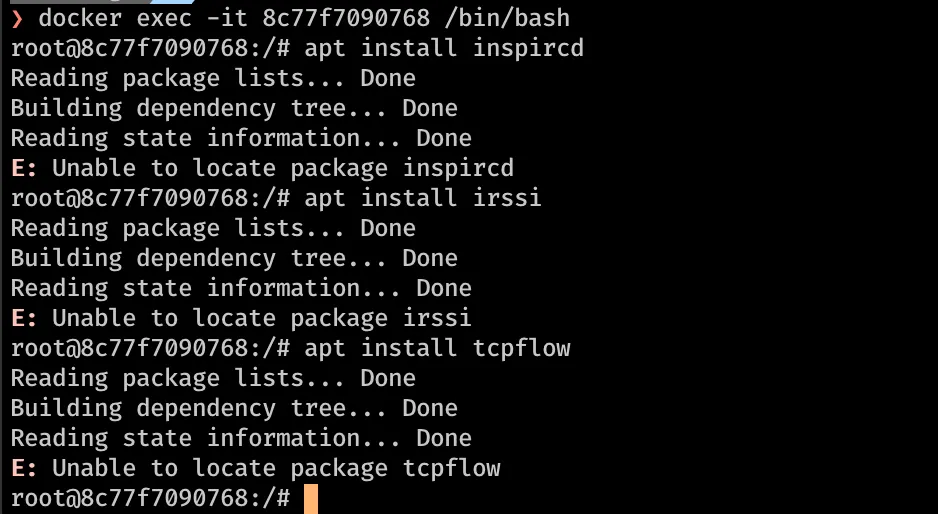This screenshot has height=514, width=938.
Task: Click root prompt before apt install irssi
Action: (150, 197)
